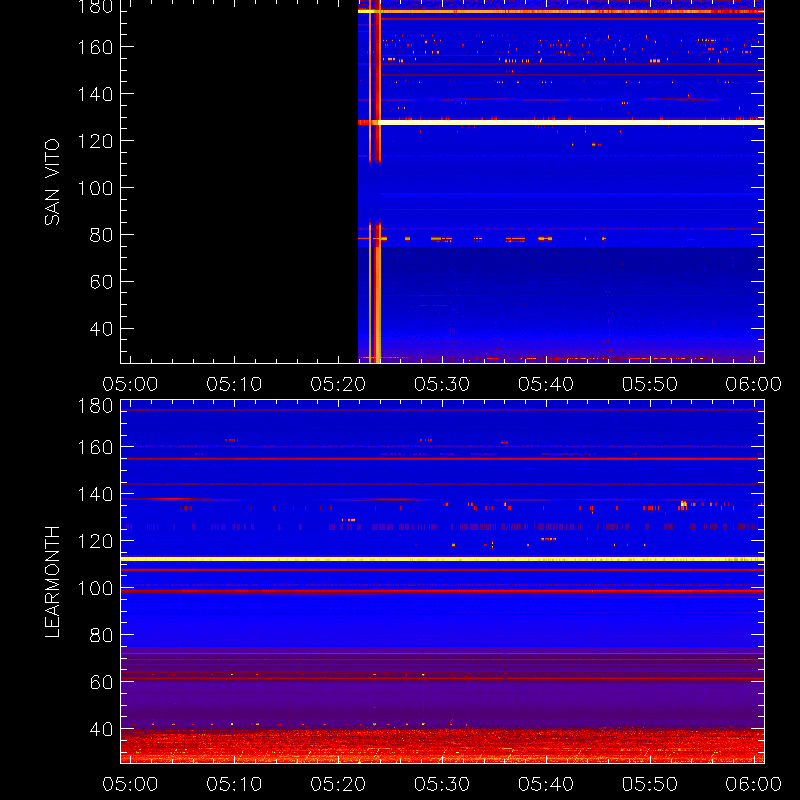Select the 60 tick label on Learmonth plot

pos(101,682)
